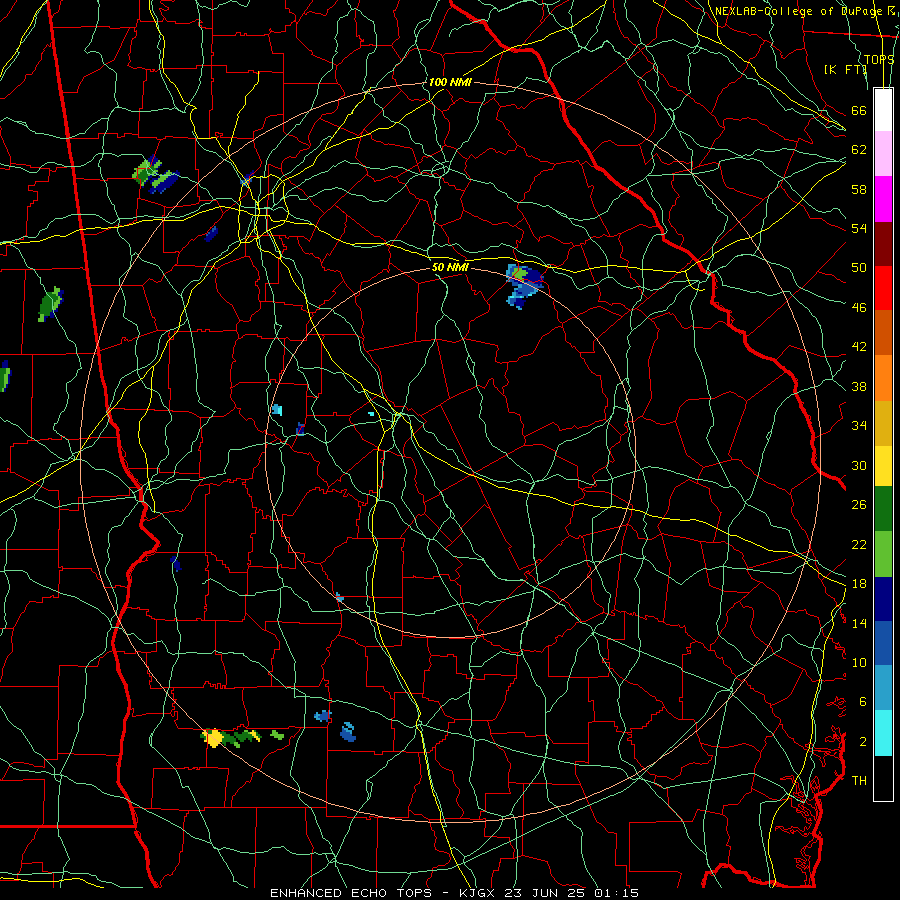Pick the bright yellow legend swatch
Screen dimensions: 900x900
click(883, 466)
